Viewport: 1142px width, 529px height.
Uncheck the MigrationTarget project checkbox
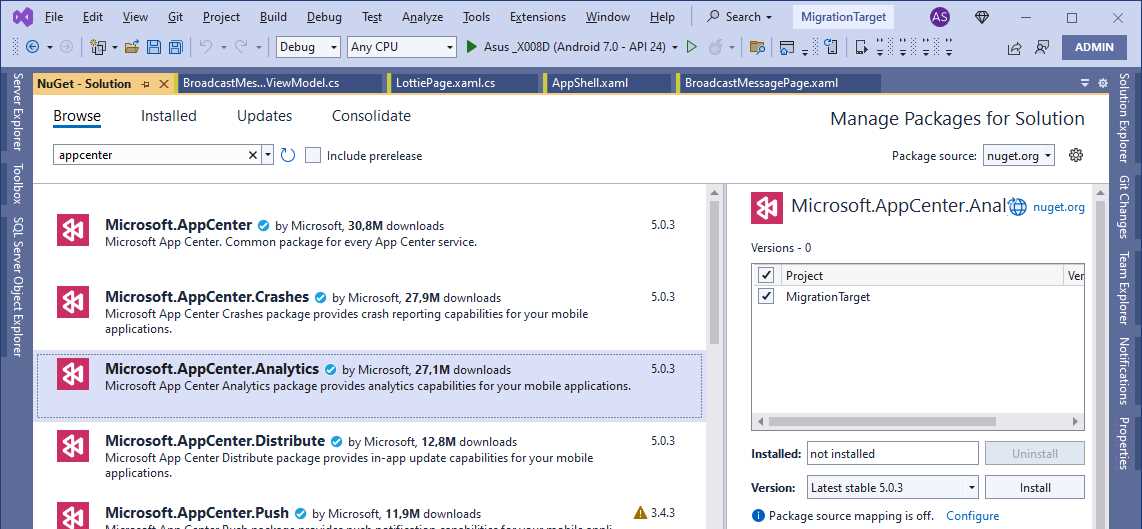[x=765, y=297]
